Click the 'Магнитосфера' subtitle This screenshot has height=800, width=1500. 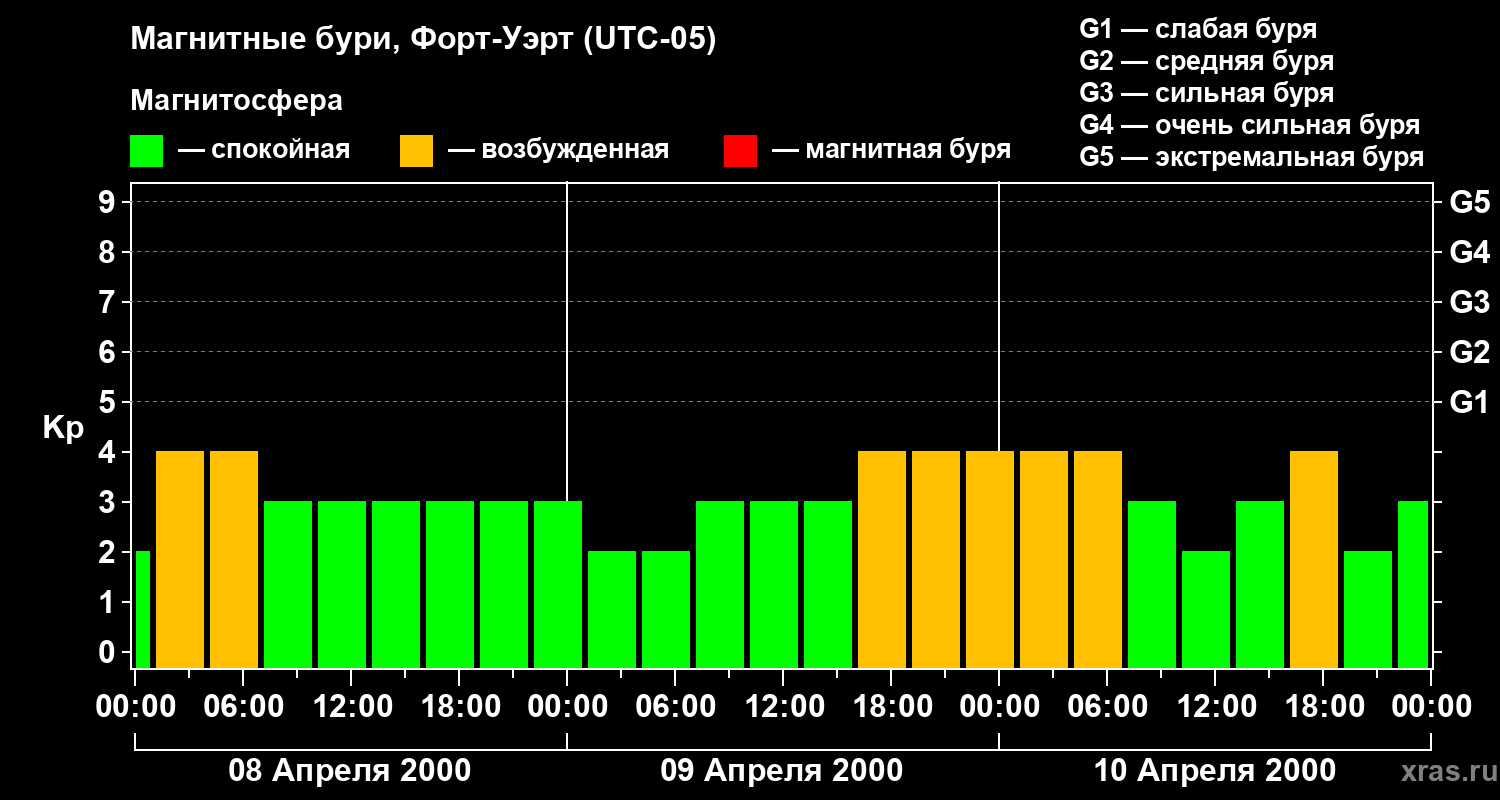(236, 101)
